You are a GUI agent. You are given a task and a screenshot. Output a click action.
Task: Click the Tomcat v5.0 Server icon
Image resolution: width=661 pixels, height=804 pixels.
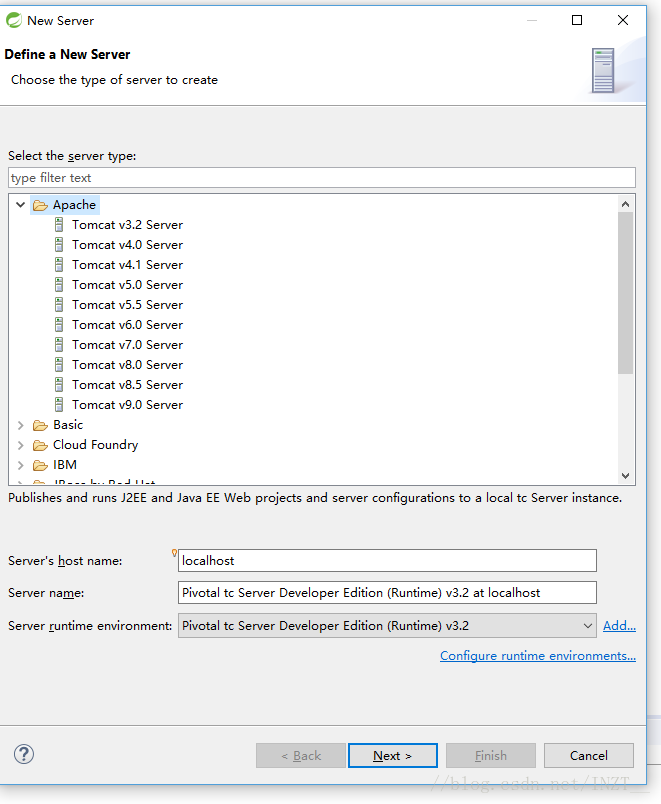[59, 285]
